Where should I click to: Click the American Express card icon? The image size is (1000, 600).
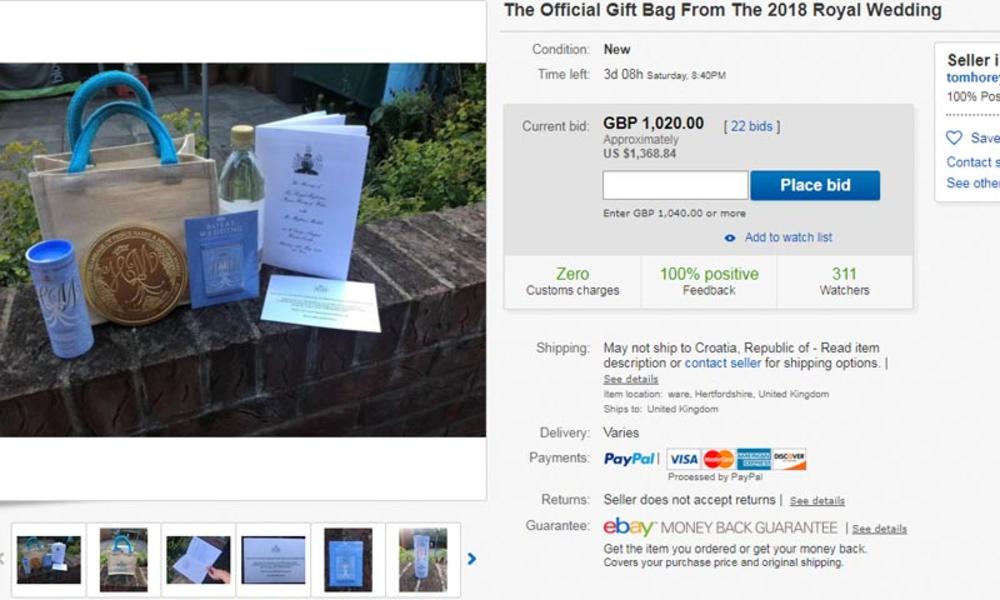(x=754, y=459)
